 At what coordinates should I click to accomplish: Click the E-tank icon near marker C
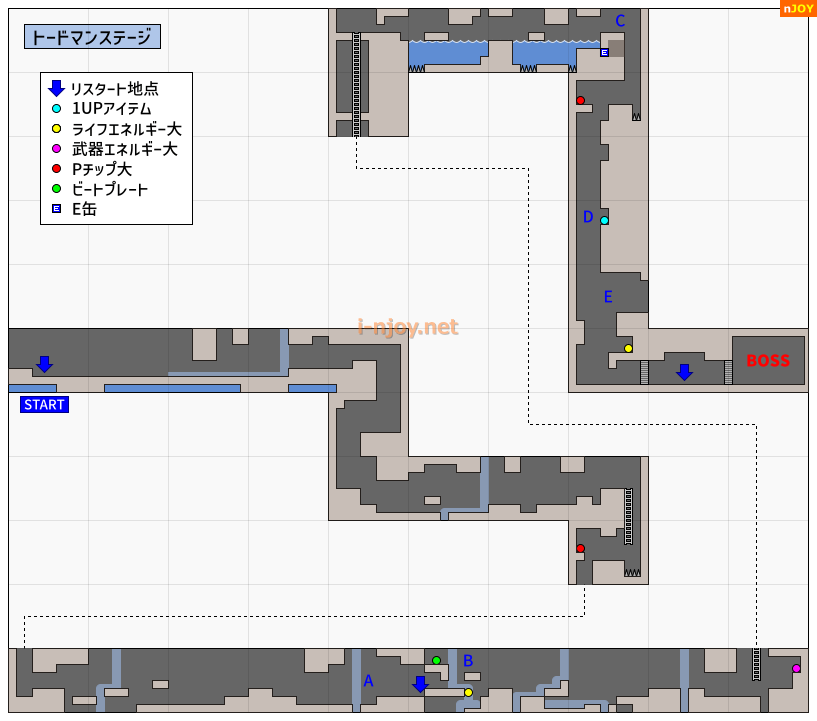pos(604,53)
